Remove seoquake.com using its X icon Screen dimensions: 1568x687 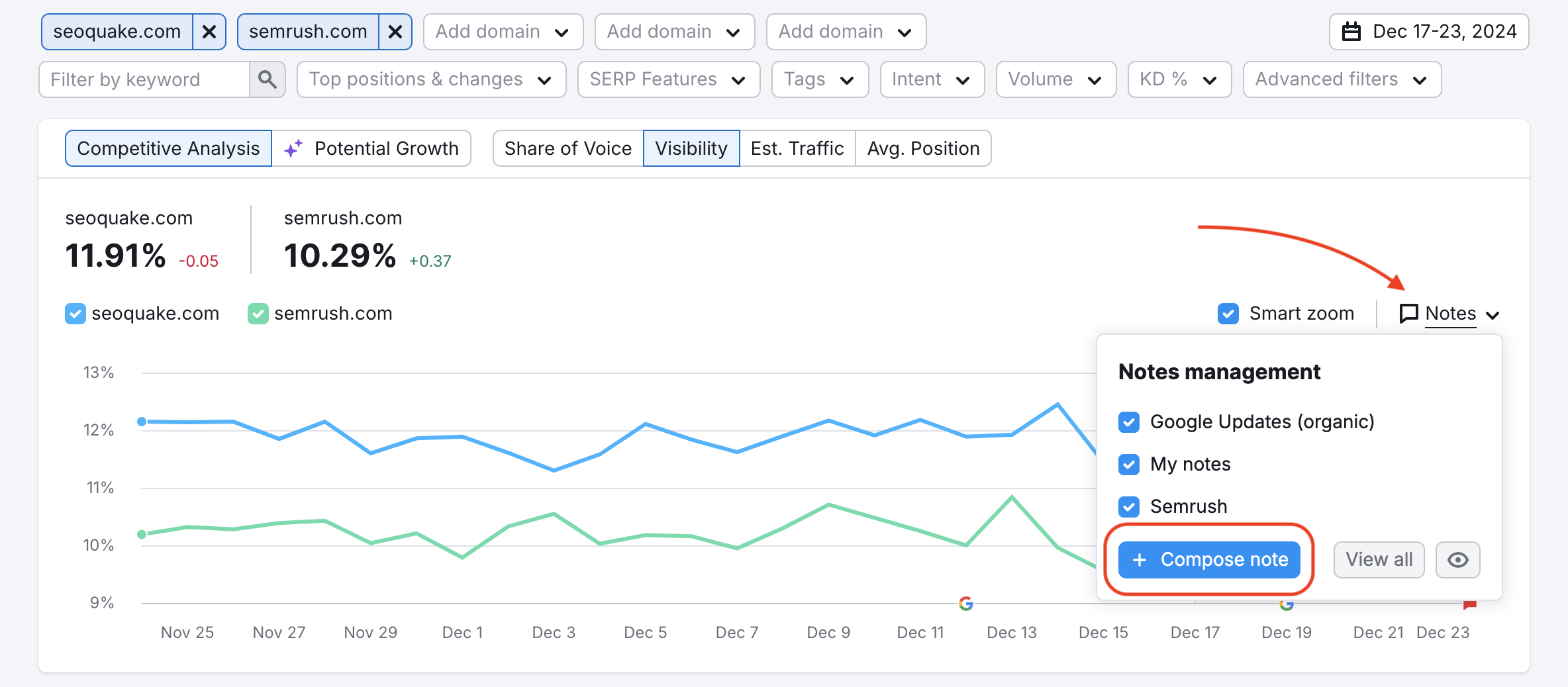click(x=209, y=31)
